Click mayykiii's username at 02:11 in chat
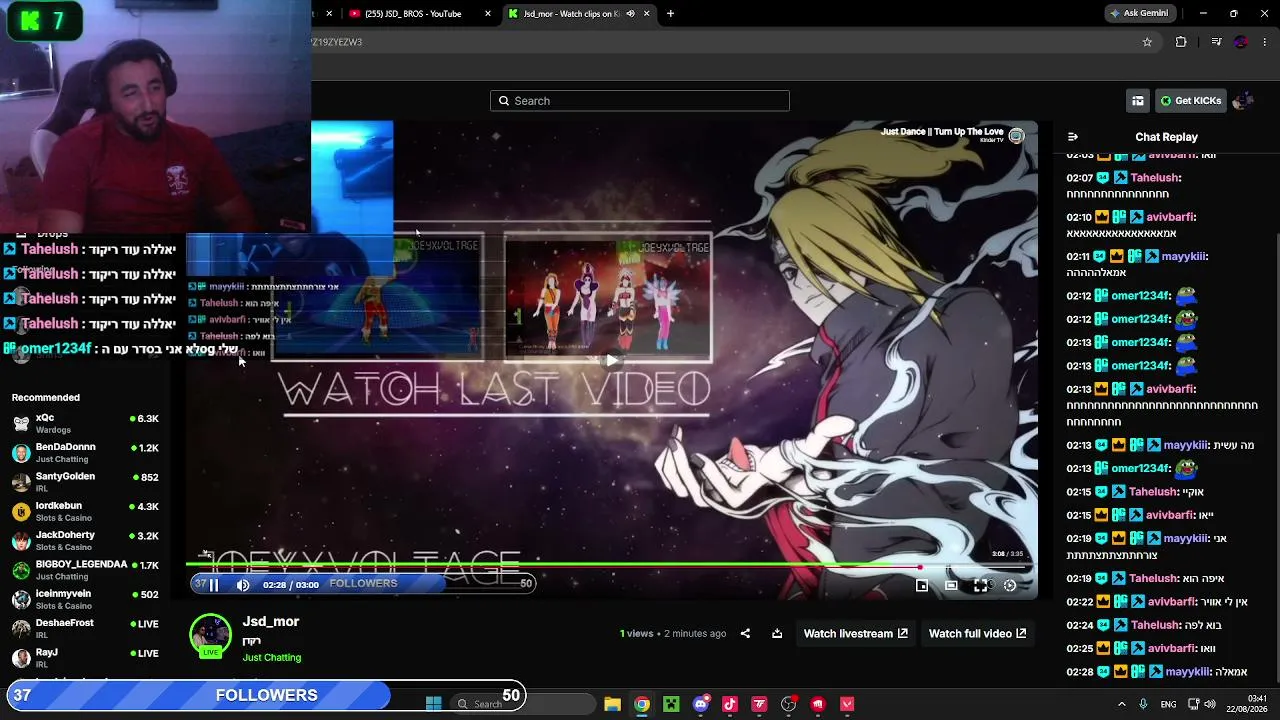The image size is (1280, 720). 1185,256
